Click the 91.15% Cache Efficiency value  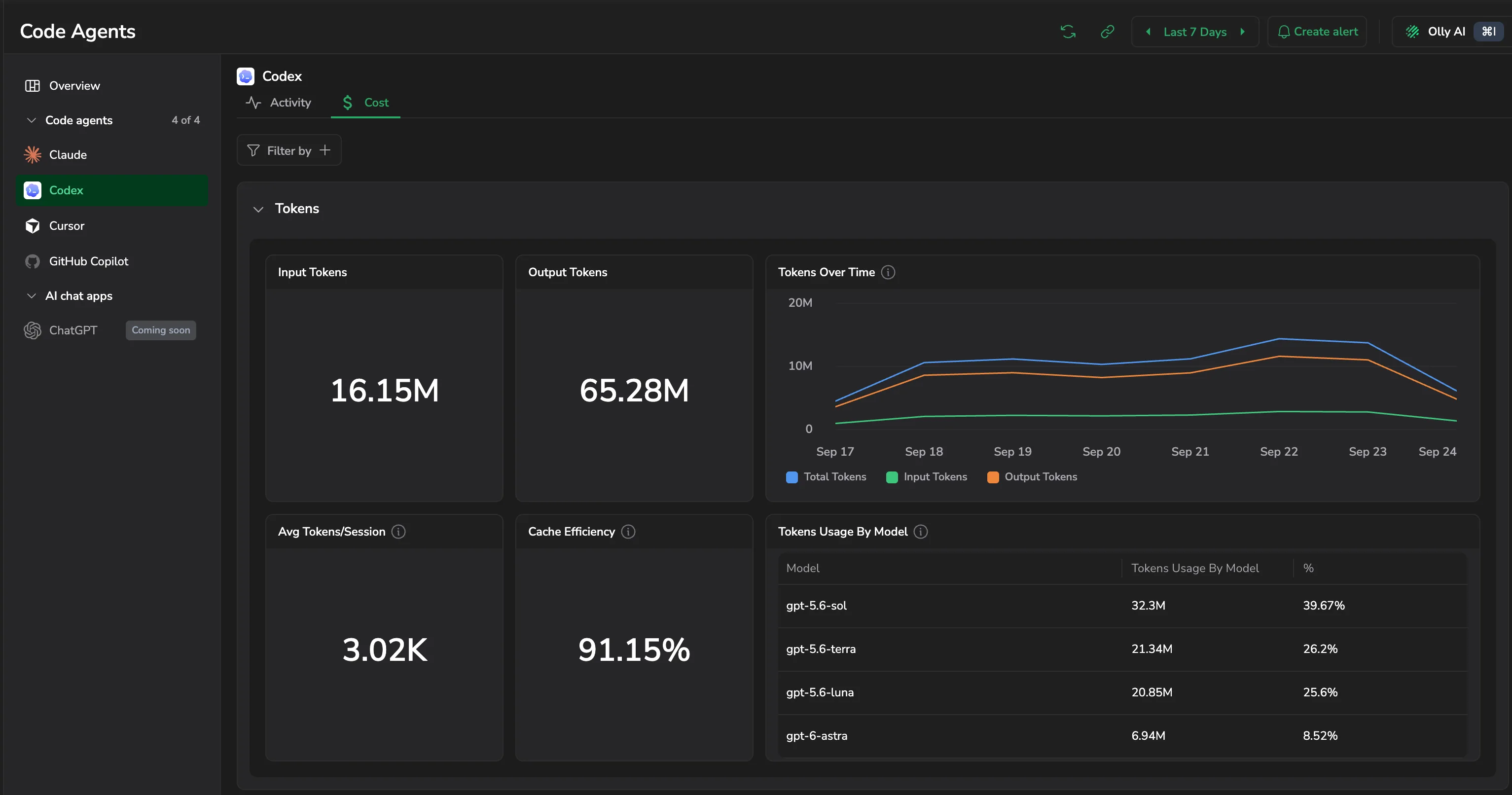click(634, 650)
